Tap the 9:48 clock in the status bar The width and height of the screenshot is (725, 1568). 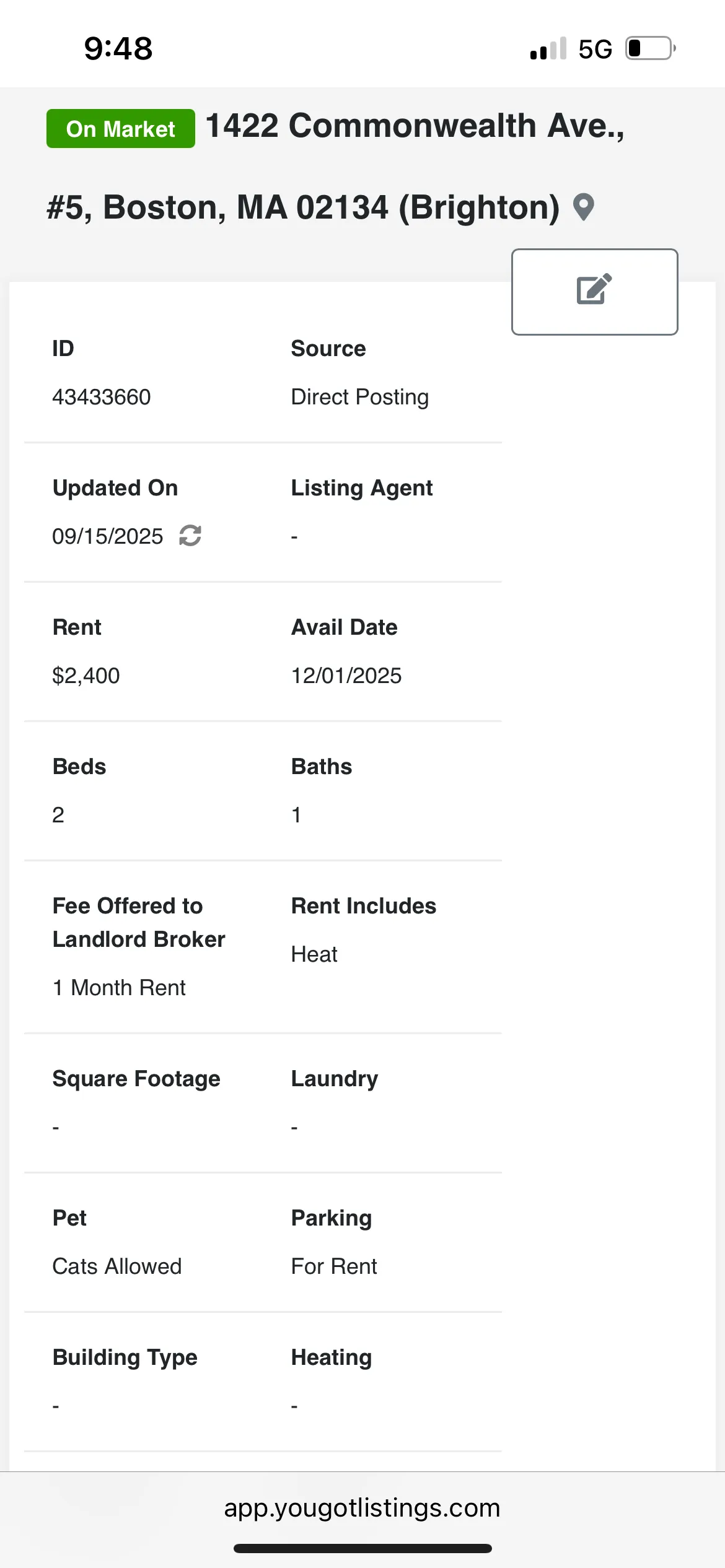click(x=118, y=48)
